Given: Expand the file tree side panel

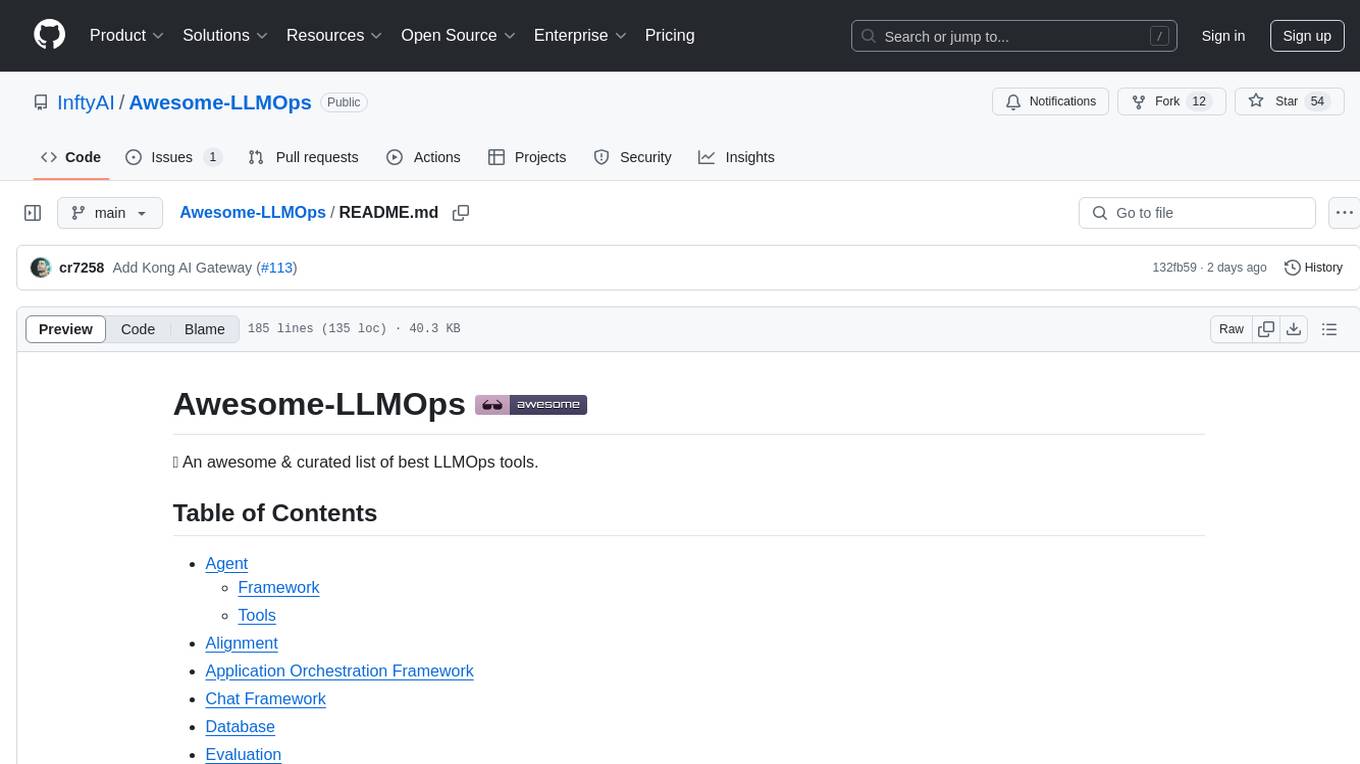Looking at the screenshot, I should click(x=33, y=213).
